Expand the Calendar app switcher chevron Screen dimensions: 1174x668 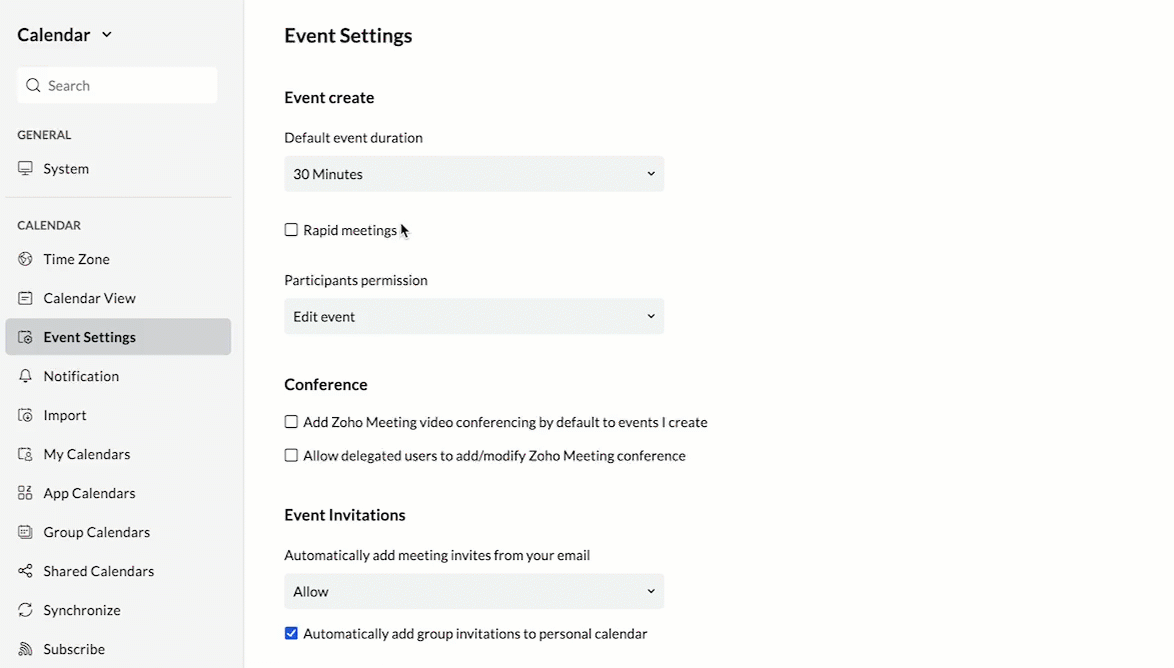click(x=107, y=35)
